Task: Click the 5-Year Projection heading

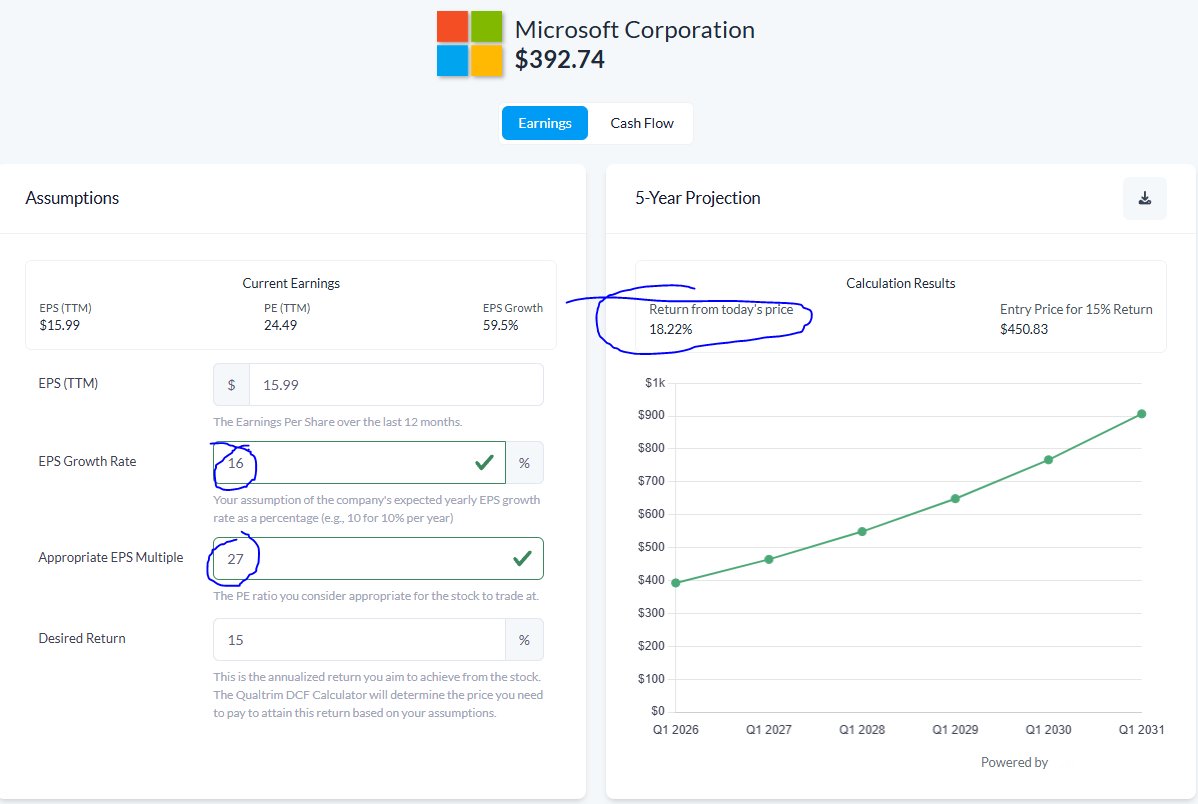Action: click(698, 198)
